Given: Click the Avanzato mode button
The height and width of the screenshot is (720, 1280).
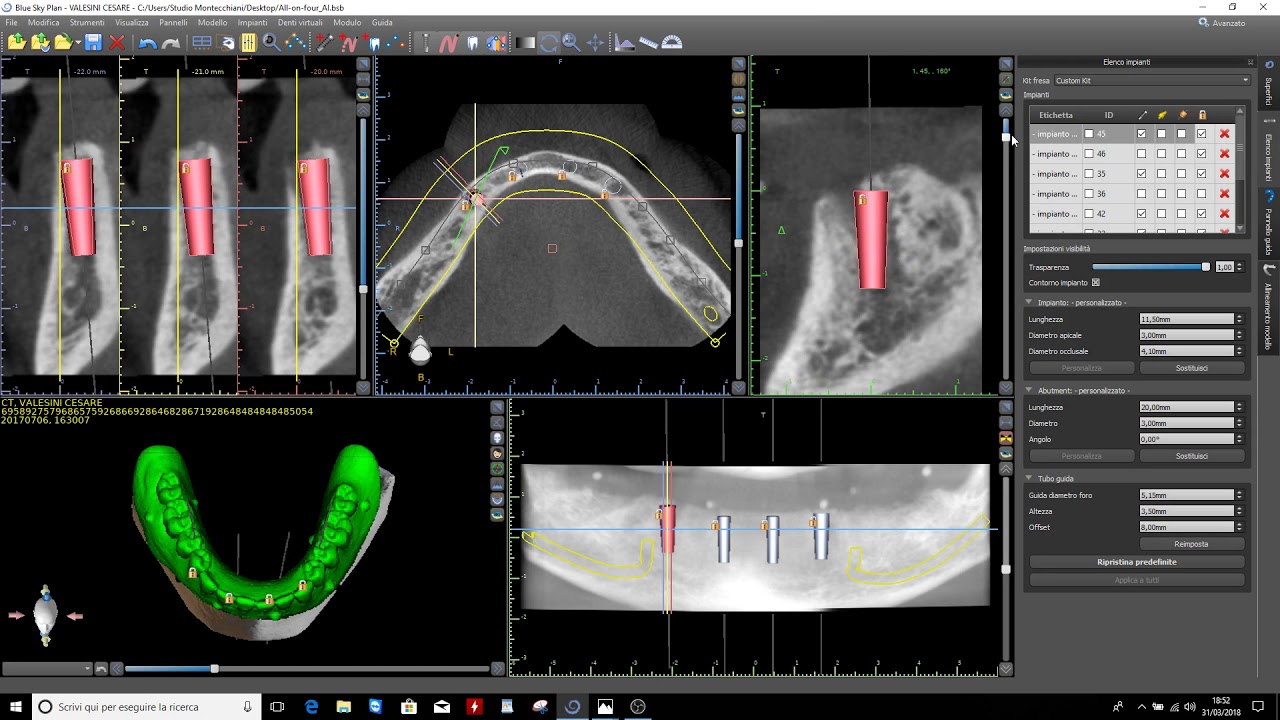Looking at the screenshot, I should [1222, 23].
